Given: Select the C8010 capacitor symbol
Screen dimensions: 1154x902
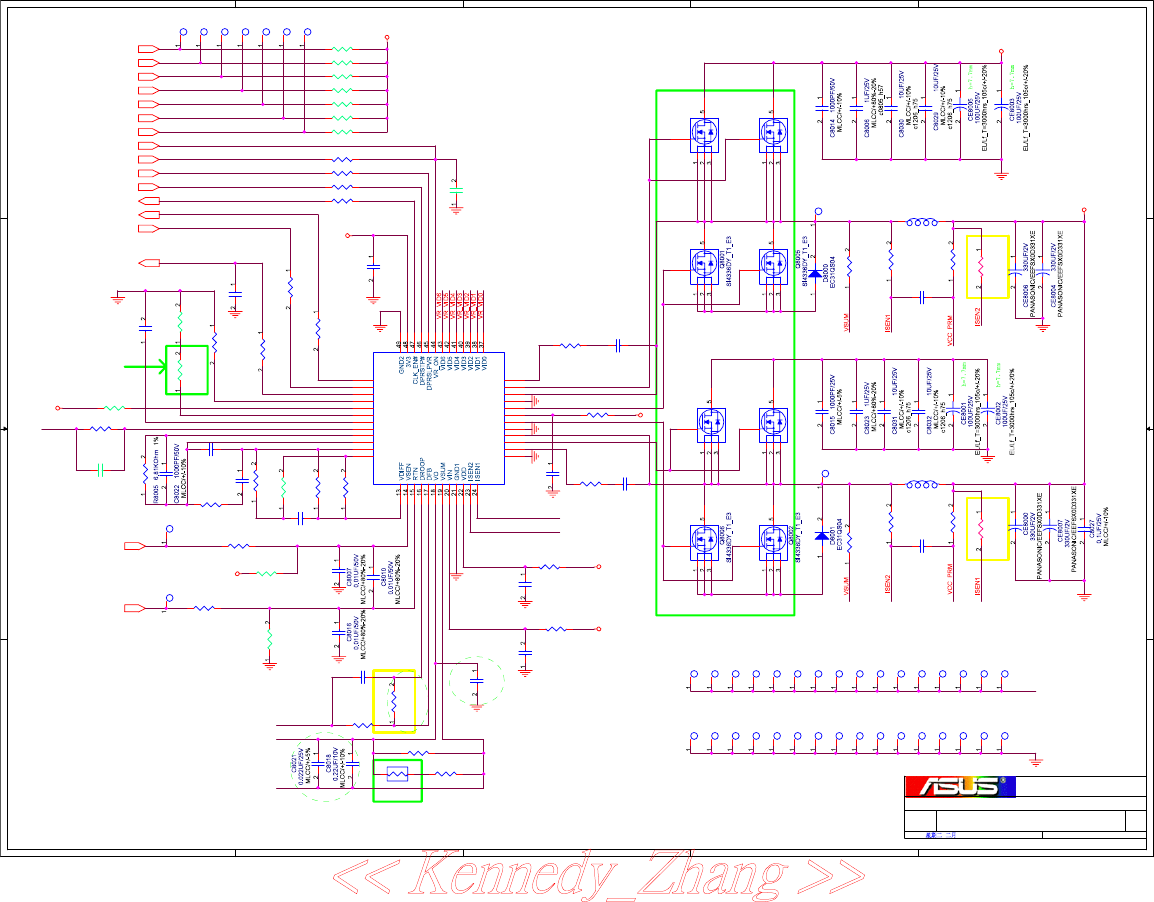Looking at the screenshot, I should coord(373,579).
